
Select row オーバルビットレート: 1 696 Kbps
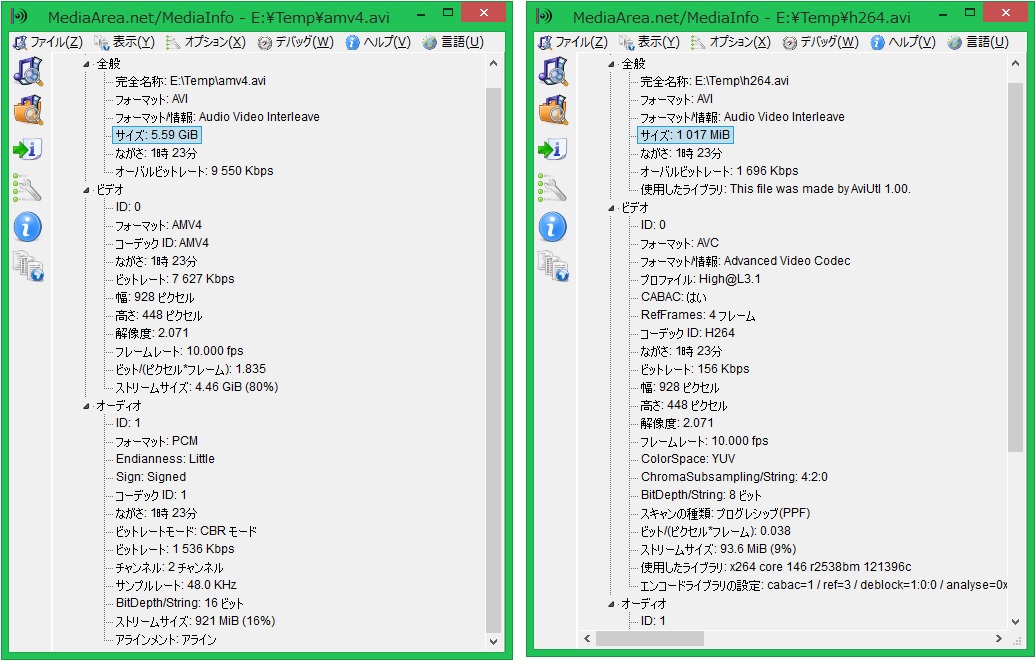tap(719, 171)
